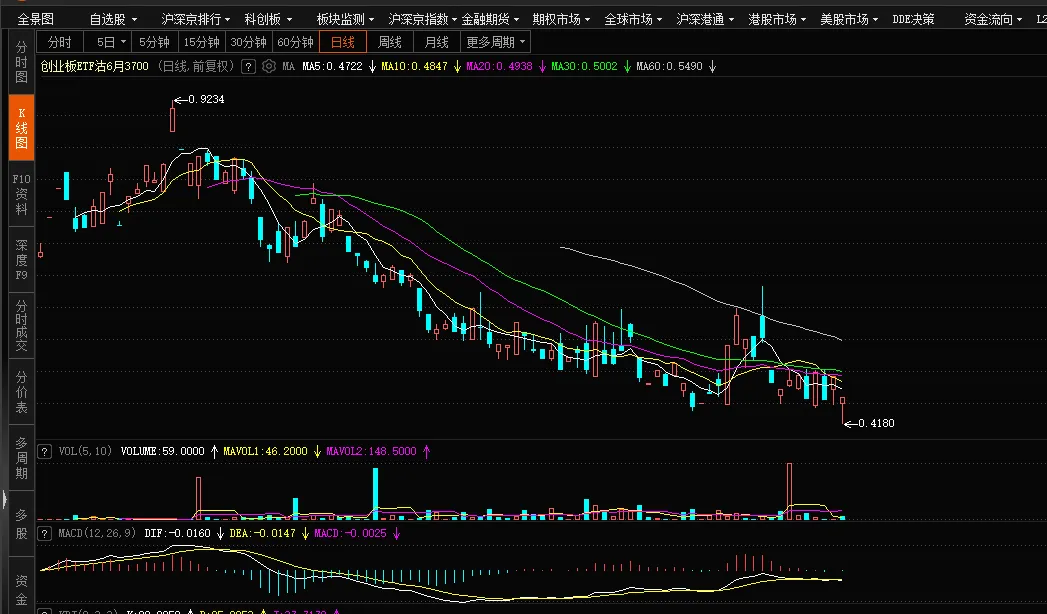Screen dimensions: 1047x614
Task: Click the MA60:0.5490 value
Action: click(x=669, y=66)
